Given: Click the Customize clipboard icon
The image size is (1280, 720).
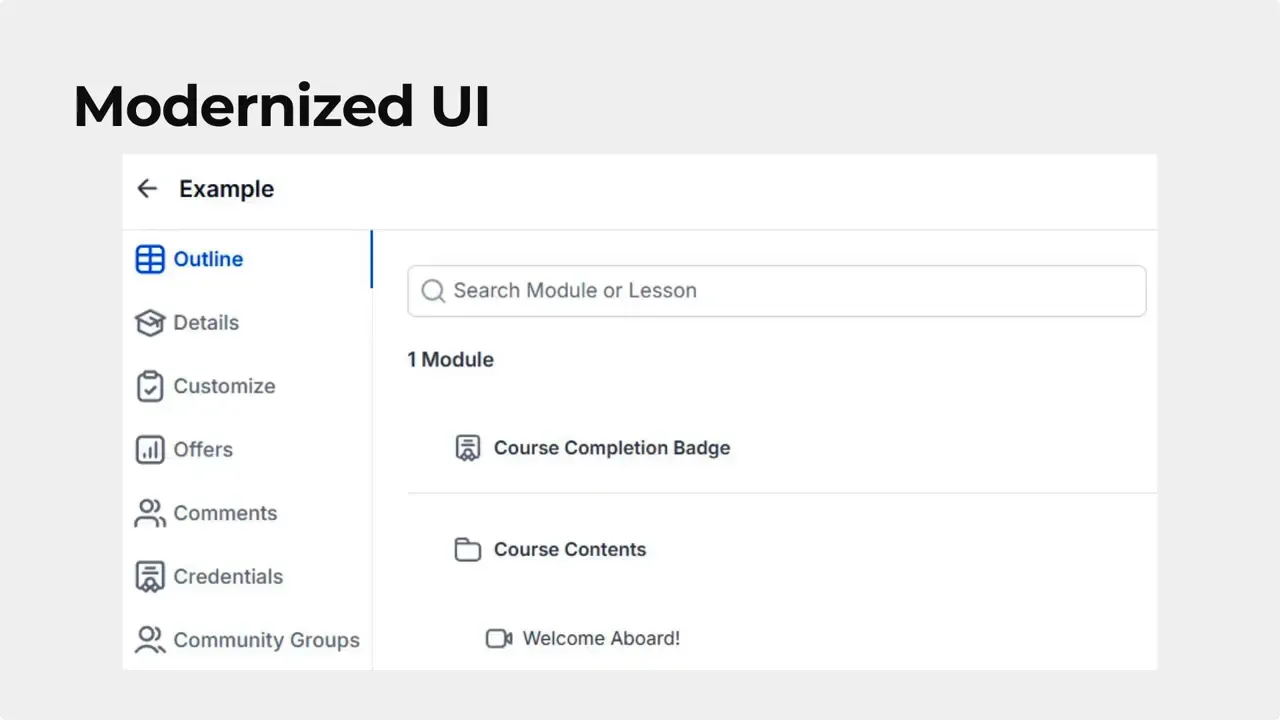Looking at the screenshot, I should tap(149, 386).
